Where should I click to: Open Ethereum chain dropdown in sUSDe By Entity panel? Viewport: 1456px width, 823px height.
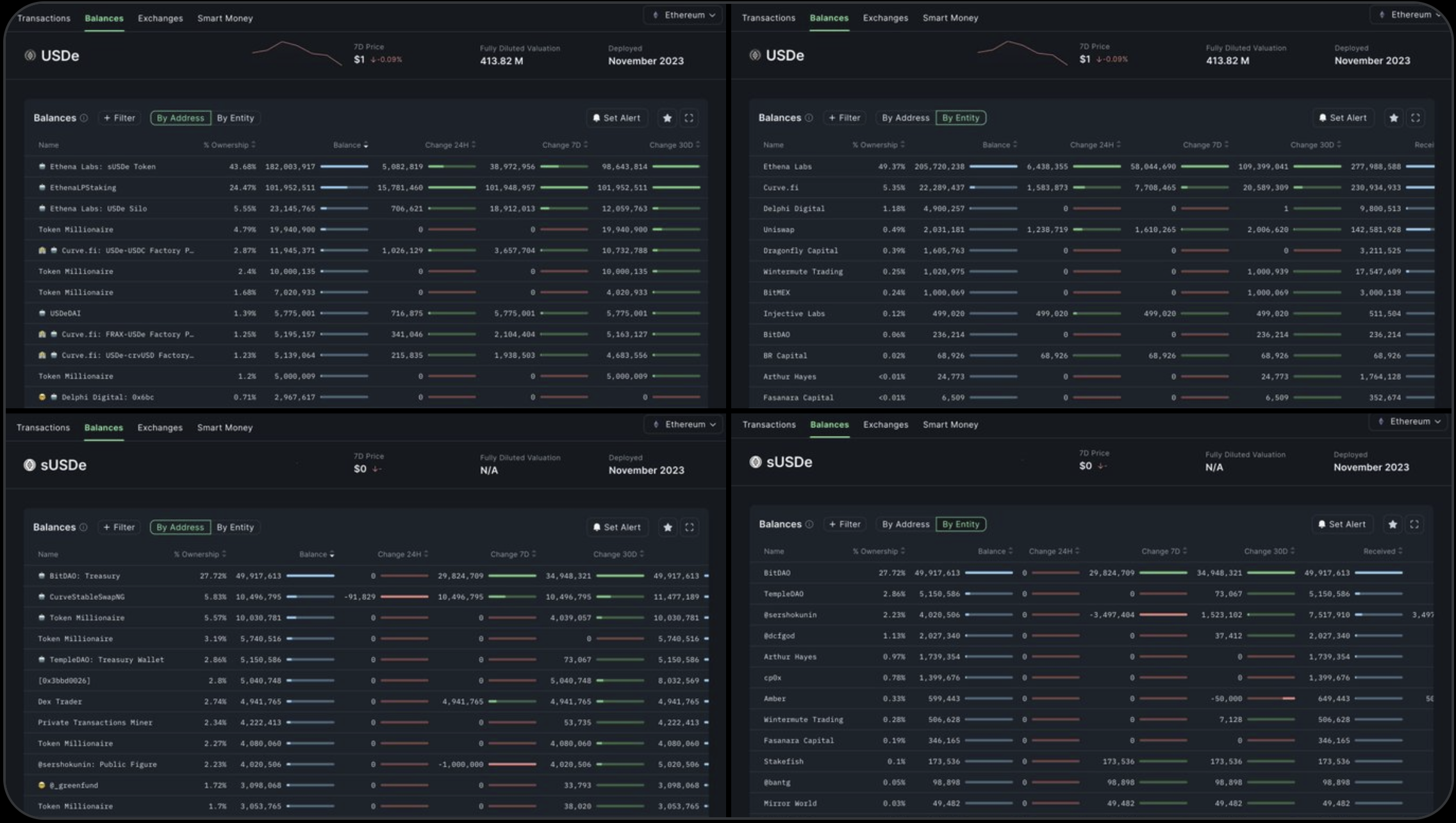pos(1409,422)
